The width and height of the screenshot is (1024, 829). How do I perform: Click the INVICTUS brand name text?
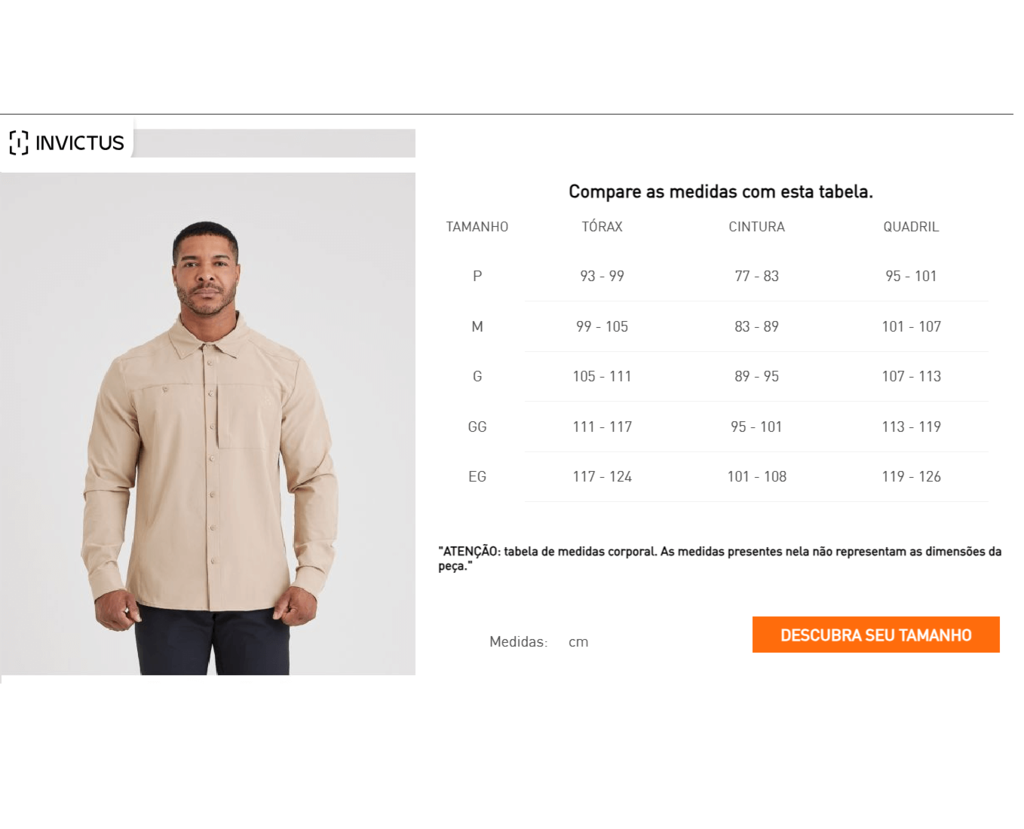[x=80, y=143]
